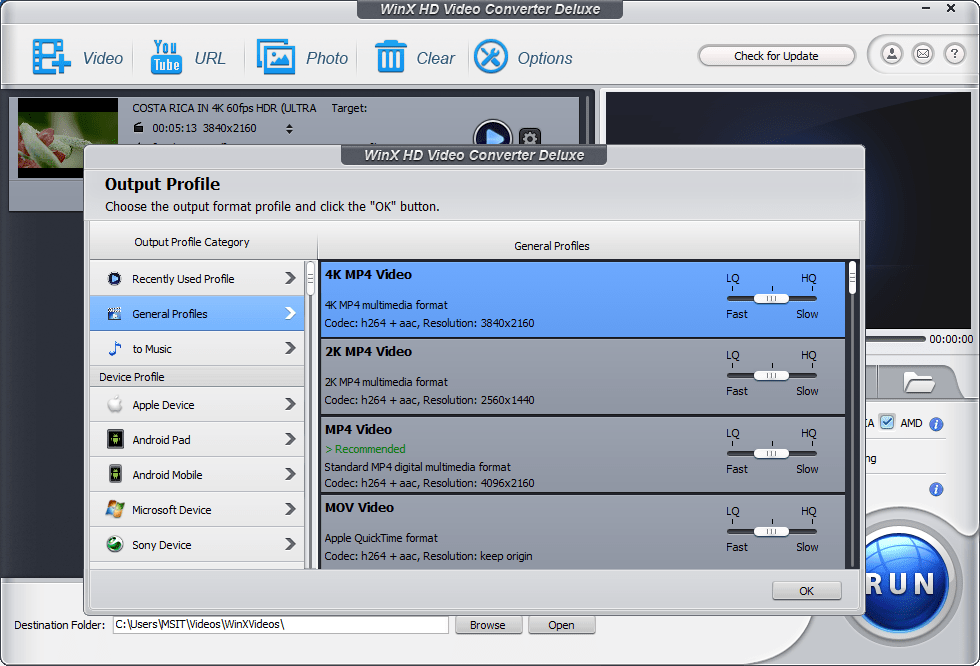The width and height of the screenshot is (980, 666).
Task: Click the Destination Folder path field
Action: [280, 625]
